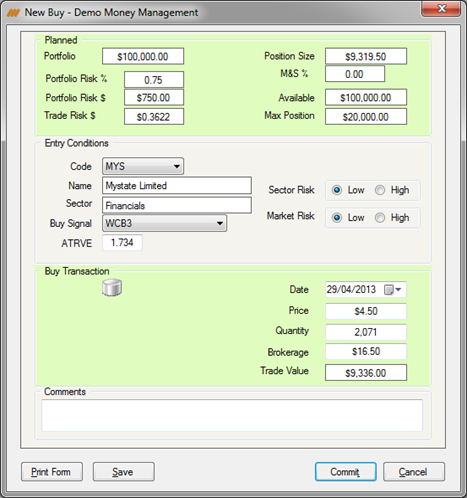Expand the Code dropdown showing MYS

point(143,166)
